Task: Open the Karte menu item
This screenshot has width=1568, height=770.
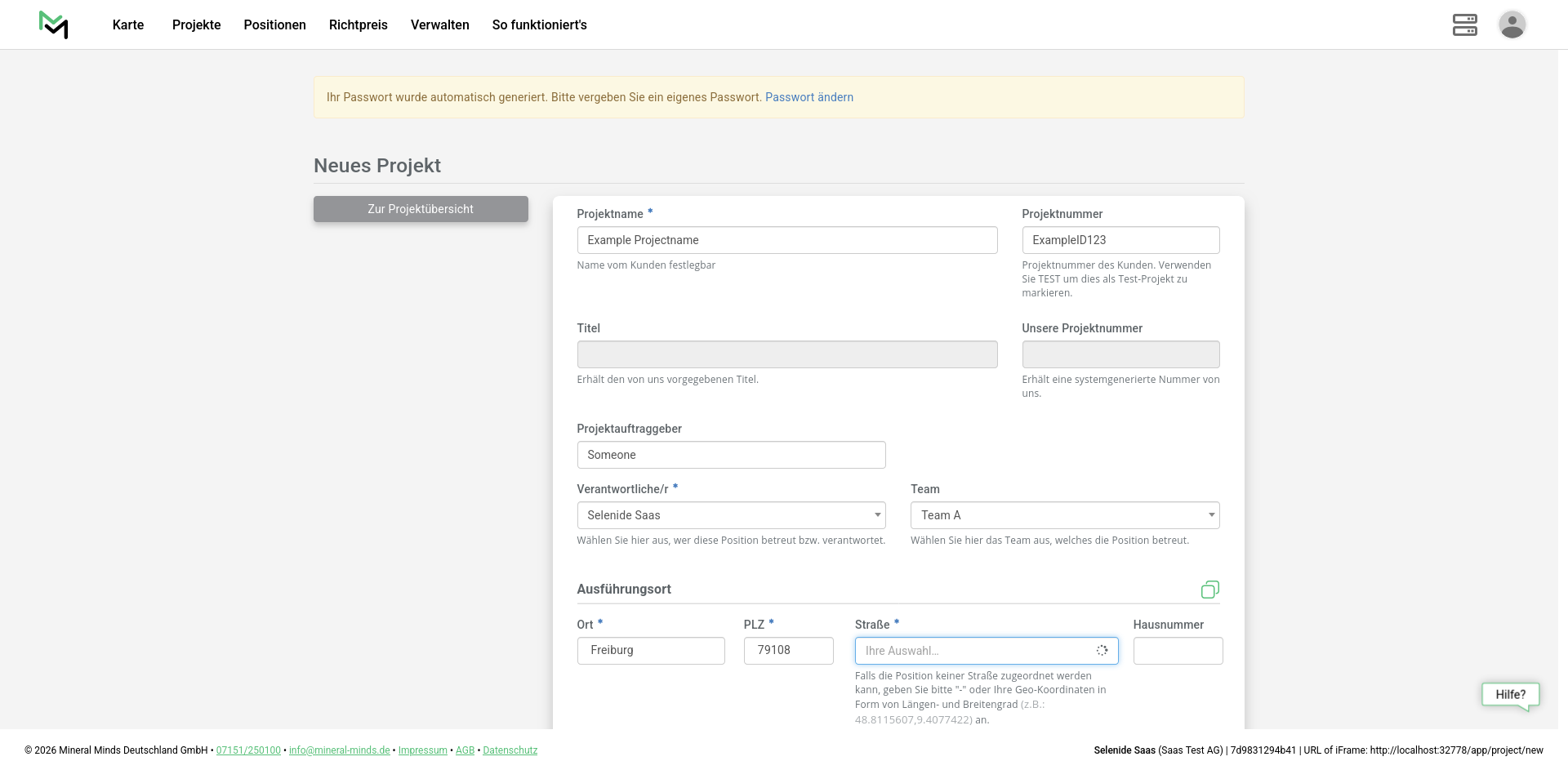Action: pos(128,25)
